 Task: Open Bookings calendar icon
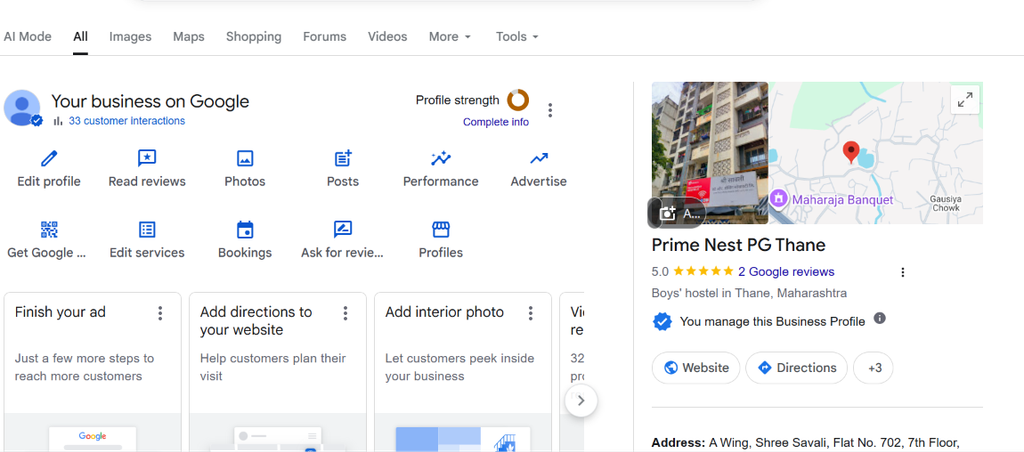tap(245, 229)
